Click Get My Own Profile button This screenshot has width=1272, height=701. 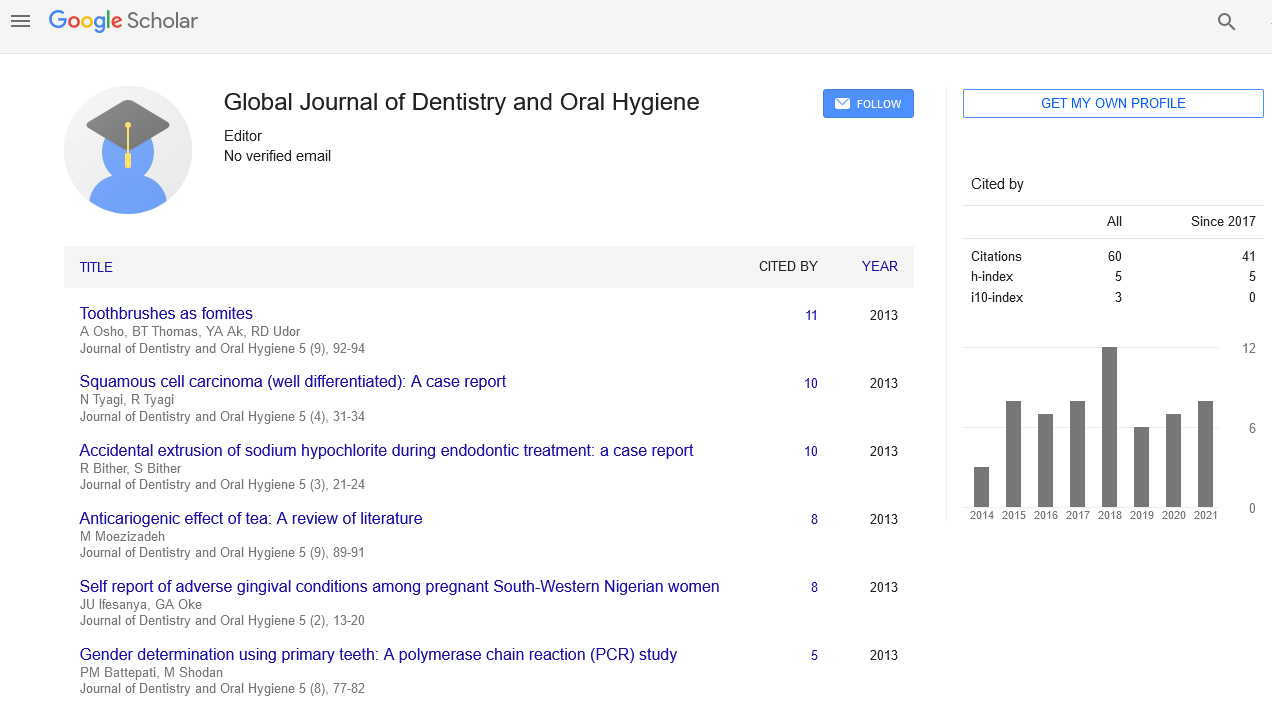click(x=1113, y=103)
